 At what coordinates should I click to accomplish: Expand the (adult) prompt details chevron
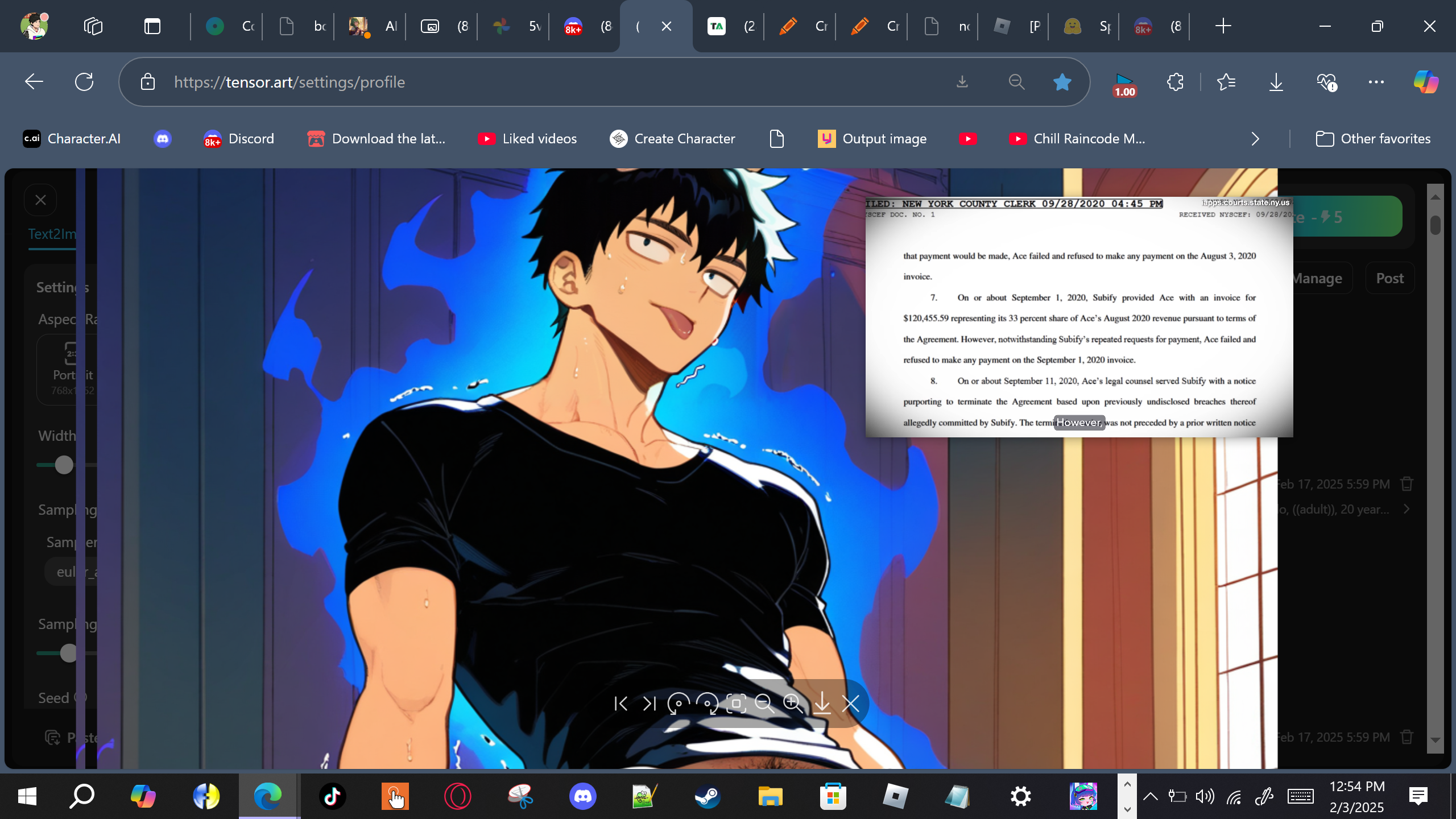pyautogui.click(x=1407, y=509)
